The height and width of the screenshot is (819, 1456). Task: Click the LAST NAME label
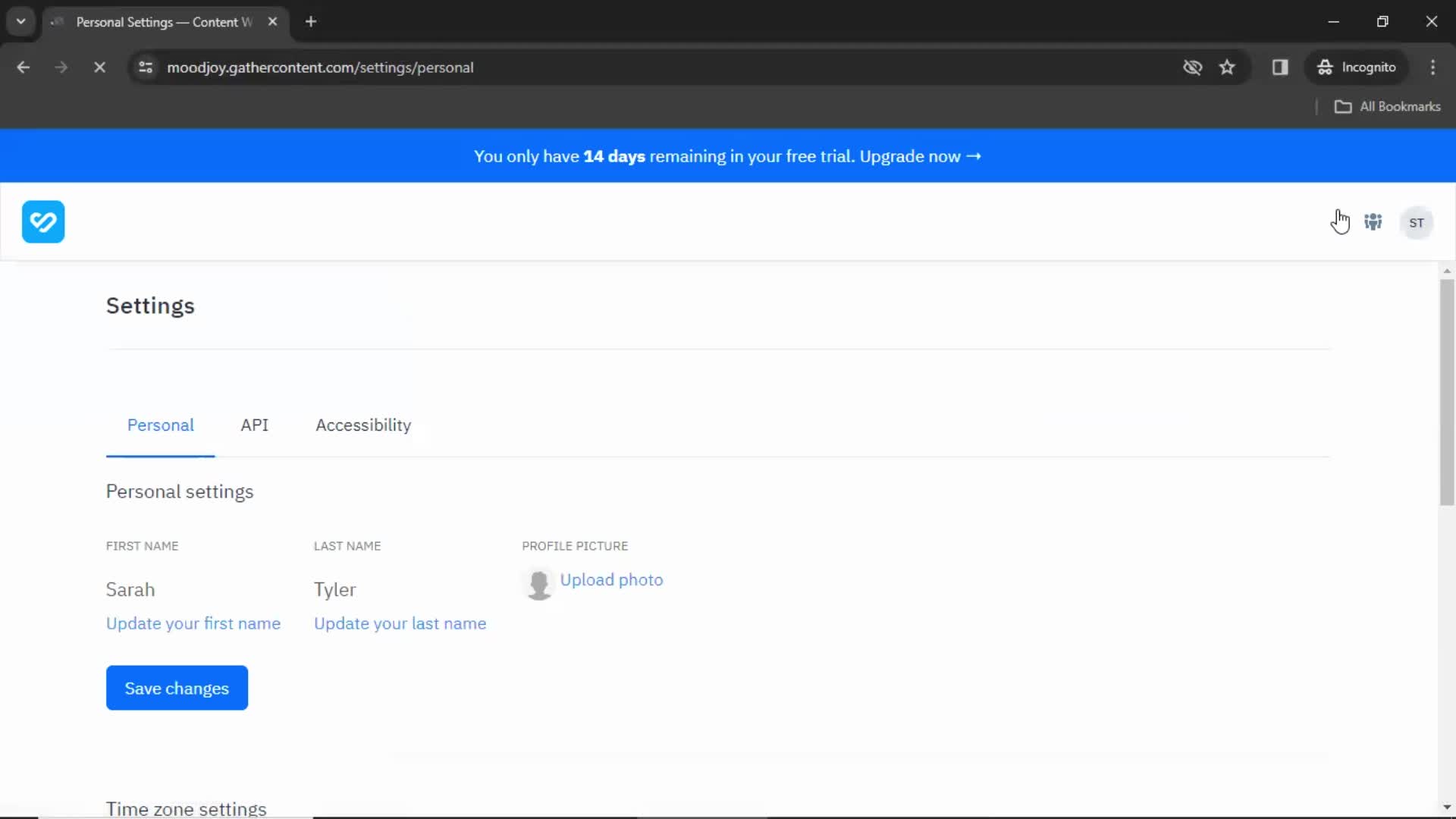coord(347,546)
